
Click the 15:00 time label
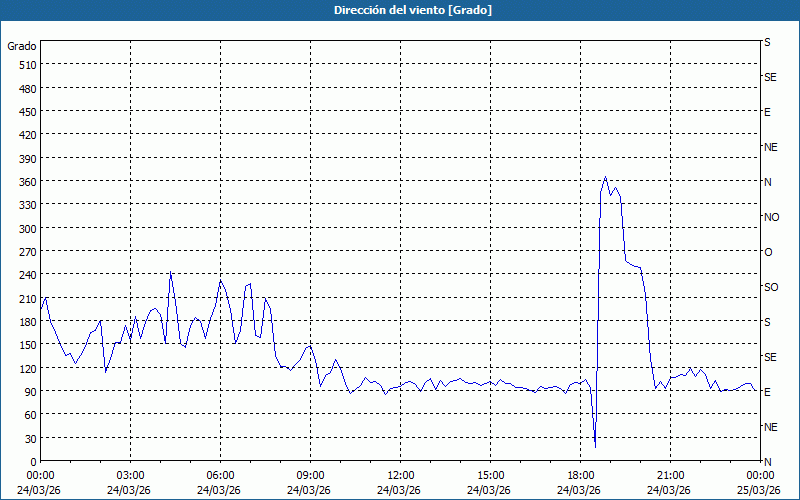coord(490,475)
